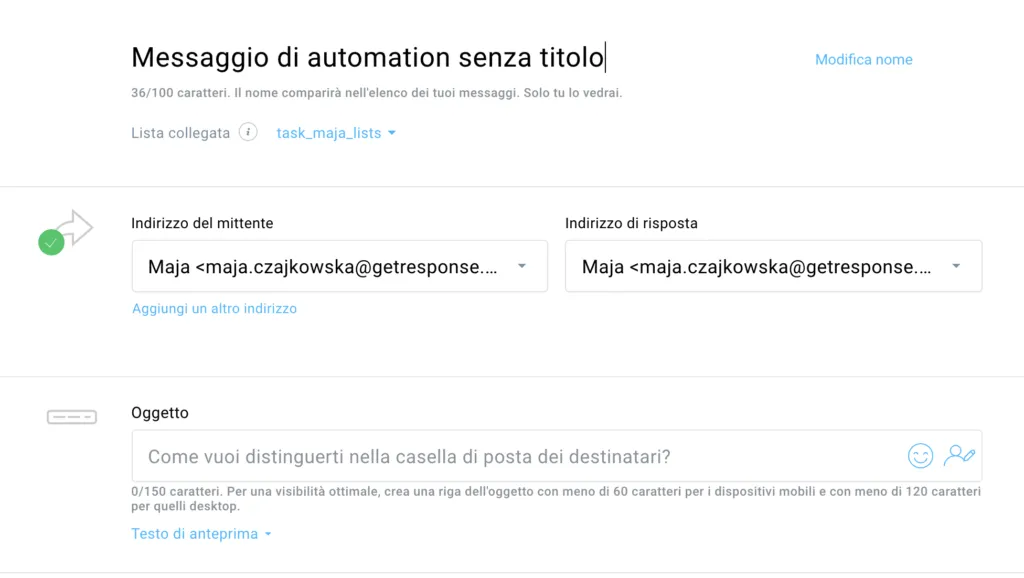1024x578 pixels.
Task: Open the Indirizzo del mittente address dropdown
Action: (x=340, y=266)
